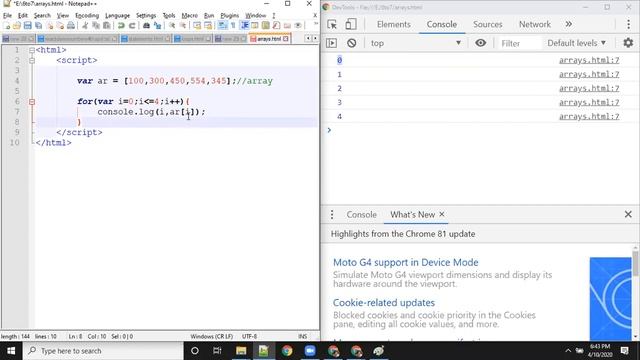The height and width of the screenshot is (360, 640).
Task: Toggle Show All Characters pilcrow icon
Action: [233, 26]
